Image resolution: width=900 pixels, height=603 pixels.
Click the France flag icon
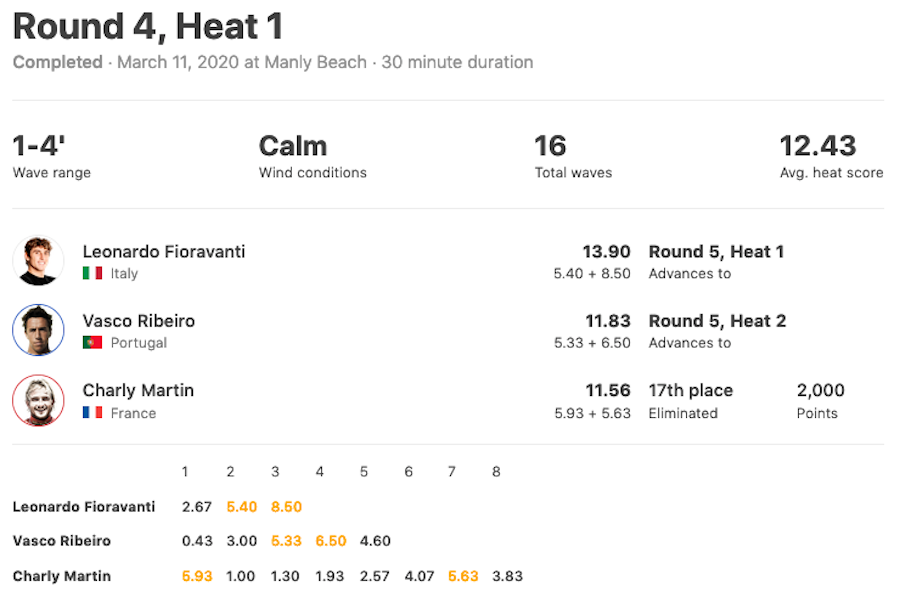coord(92,413)
